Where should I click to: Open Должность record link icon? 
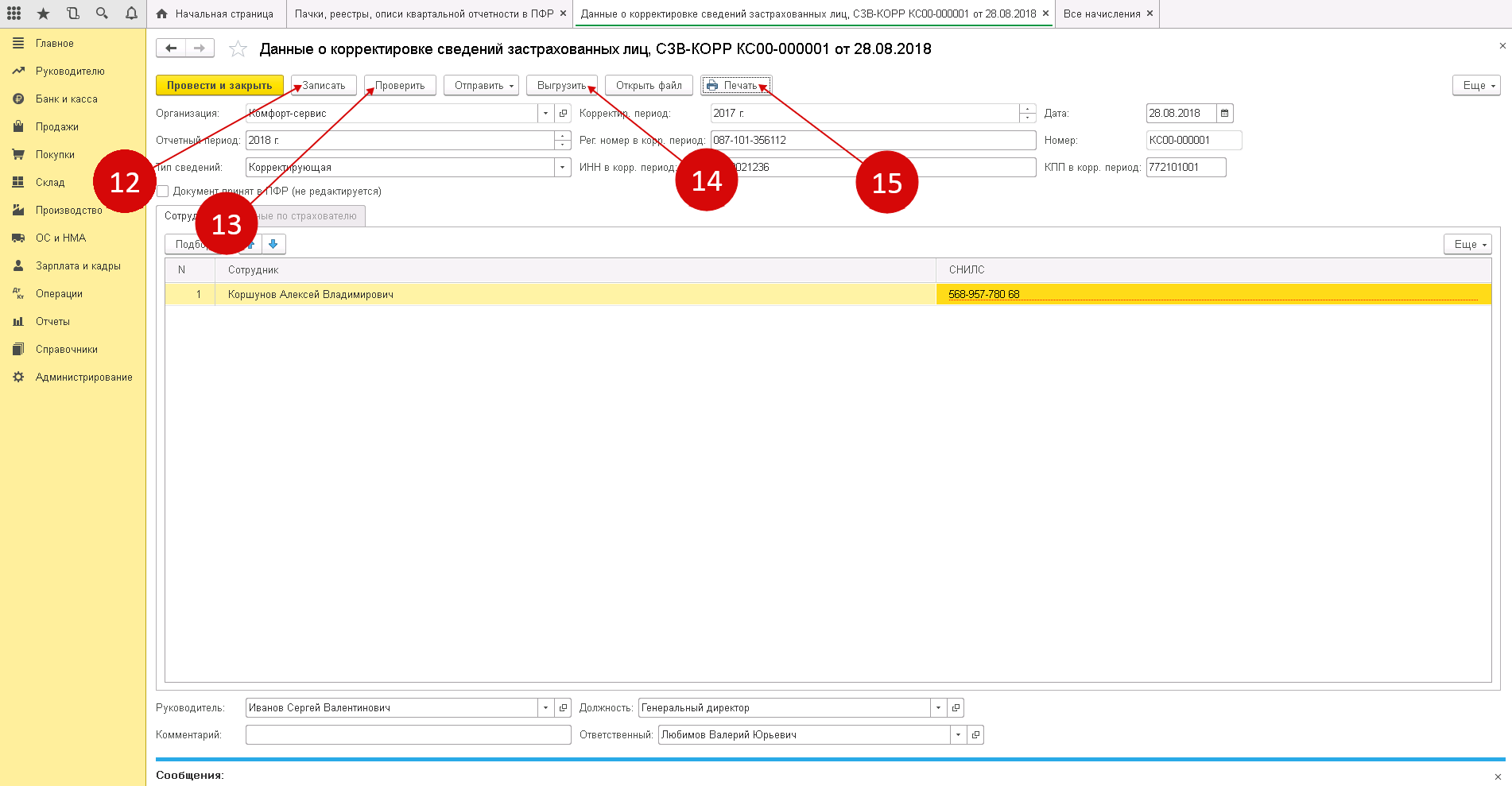[x=956, y=708]
